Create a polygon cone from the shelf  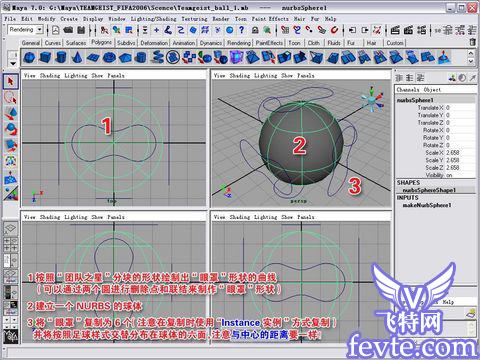pos(76,57)
